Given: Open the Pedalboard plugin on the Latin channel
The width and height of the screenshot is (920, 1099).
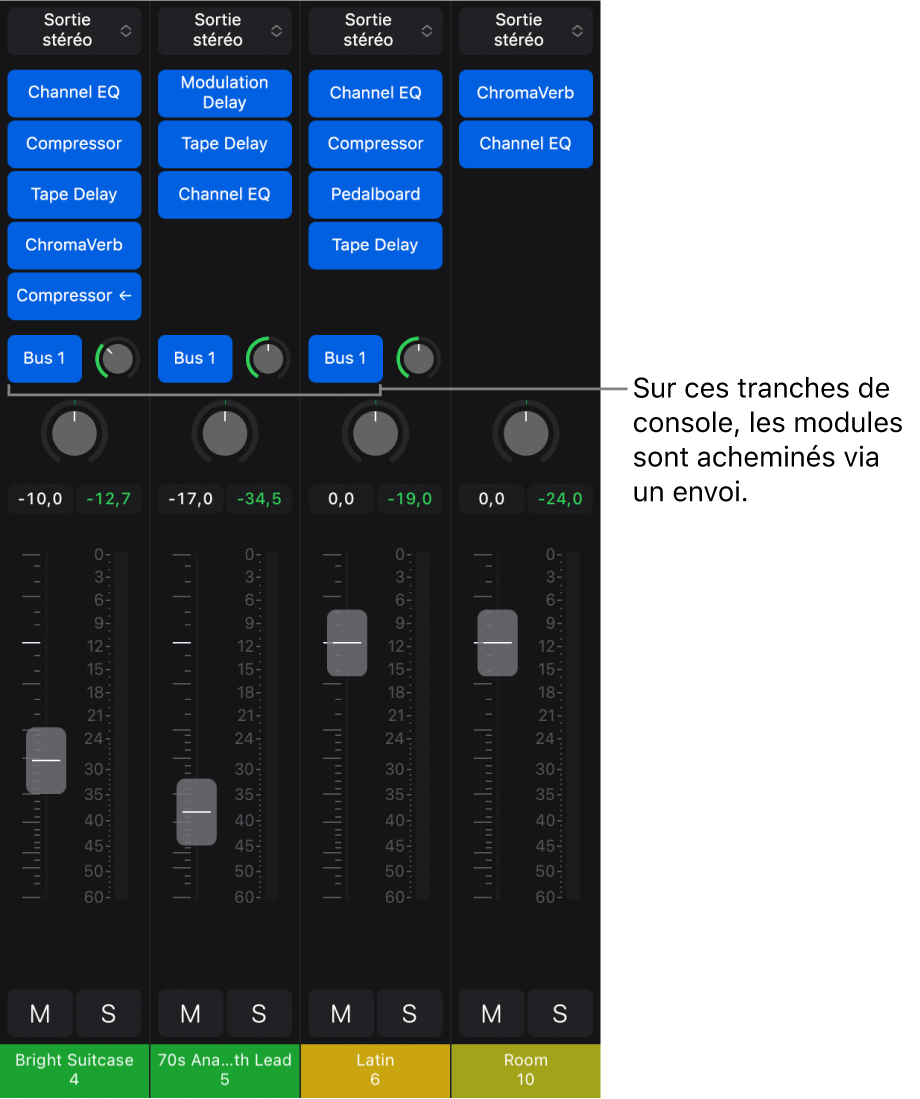Looking at the screenshot, I should coord(375,194).
